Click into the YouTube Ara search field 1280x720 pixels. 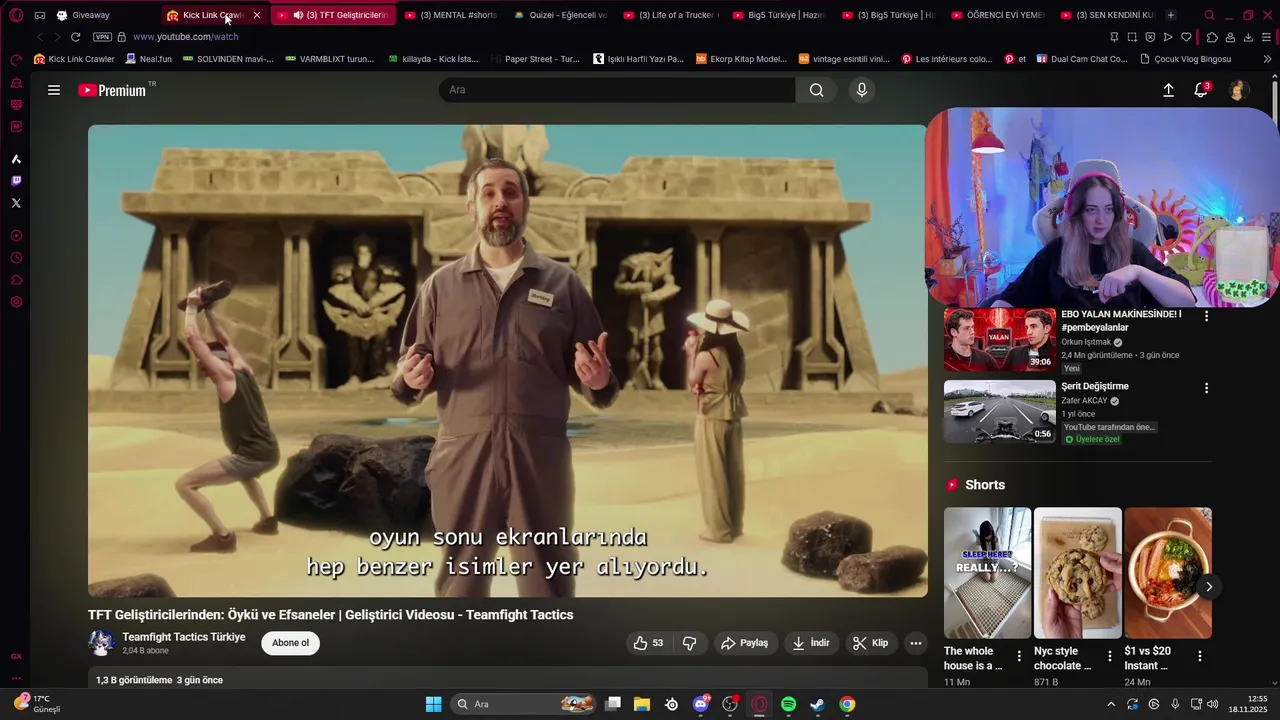click(617, 90)
